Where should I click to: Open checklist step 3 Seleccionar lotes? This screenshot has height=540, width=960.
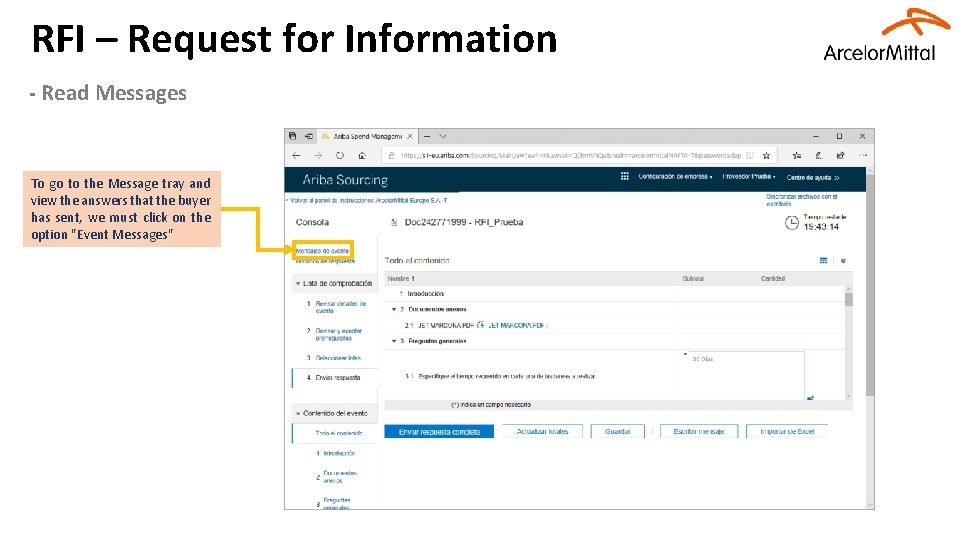pos(338,358)
